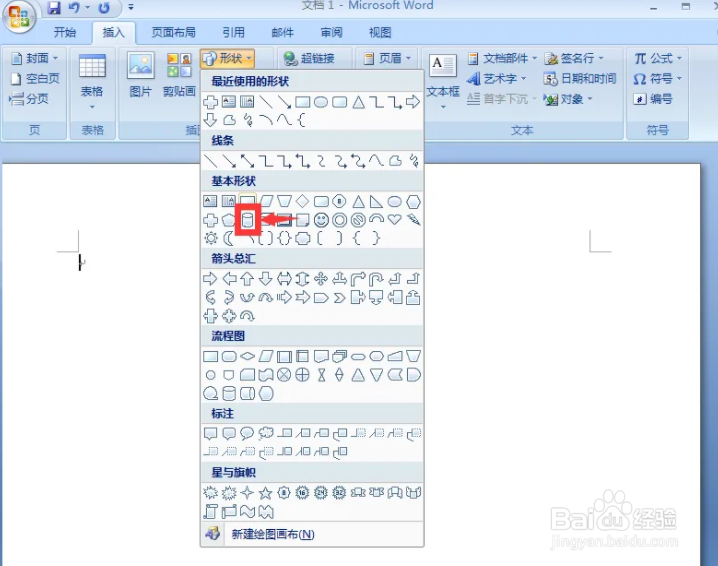
Task: Switch to the 视图 tab
Action: pos(380,33)
